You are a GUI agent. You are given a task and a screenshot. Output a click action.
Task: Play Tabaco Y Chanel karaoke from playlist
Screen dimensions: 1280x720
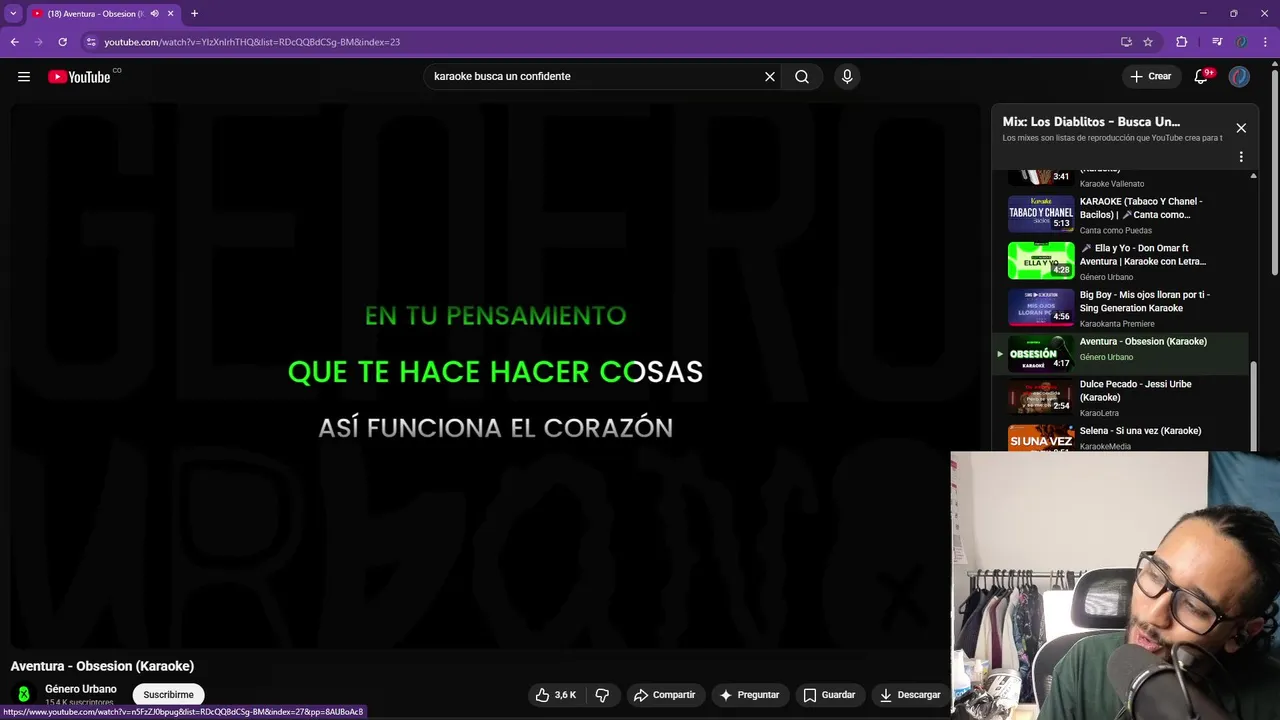click(1120, 215)
